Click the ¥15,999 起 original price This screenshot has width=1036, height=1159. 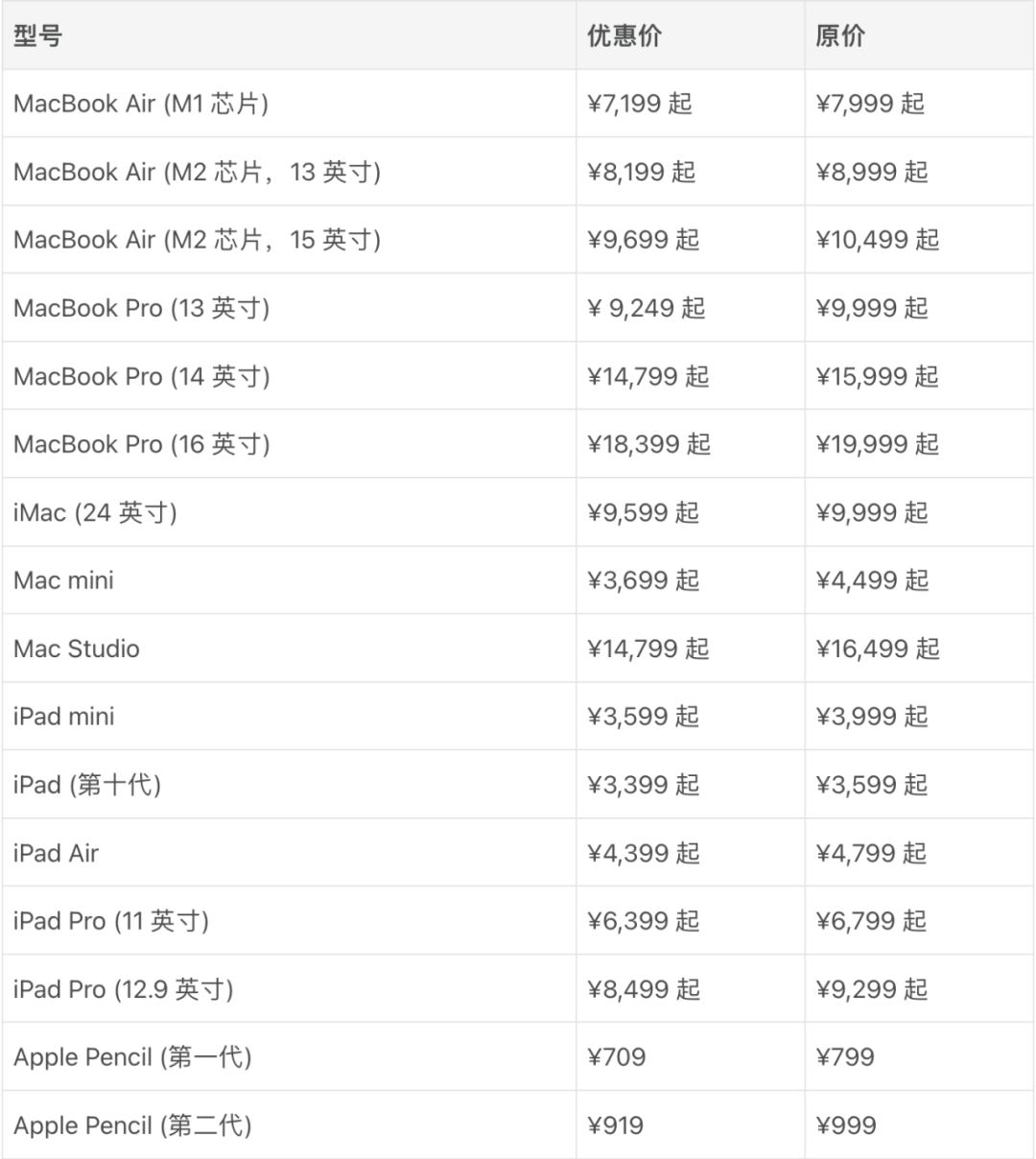(x=877, y=376)
